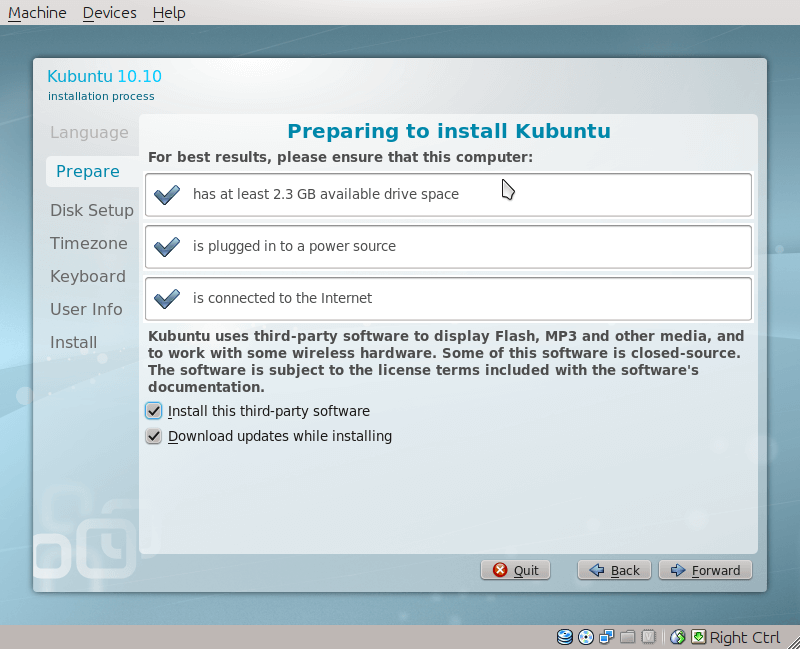Click the CD/DVD optical drive status icon

(586, 637)
